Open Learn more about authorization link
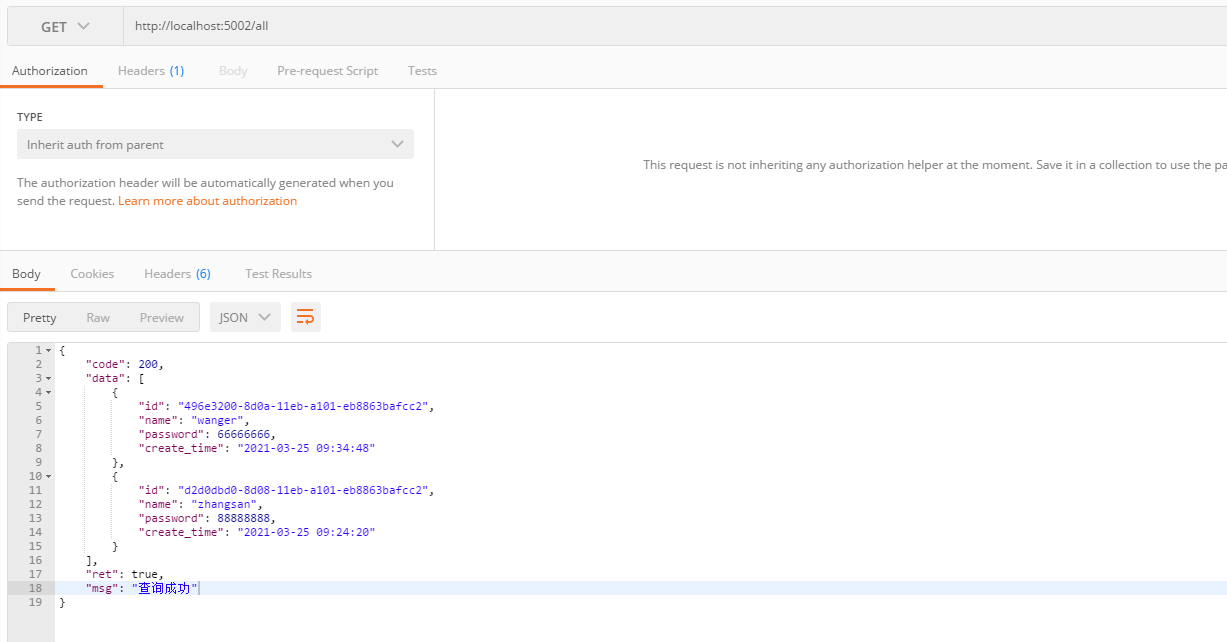This screenshot has height=642, width=1227. click(x=207, y=201)
